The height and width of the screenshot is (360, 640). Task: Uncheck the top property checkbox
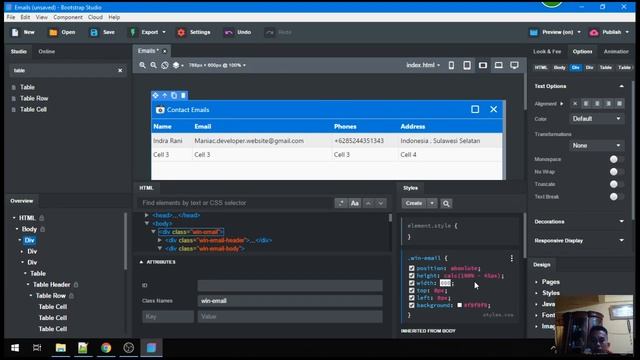tap(411, 291)
